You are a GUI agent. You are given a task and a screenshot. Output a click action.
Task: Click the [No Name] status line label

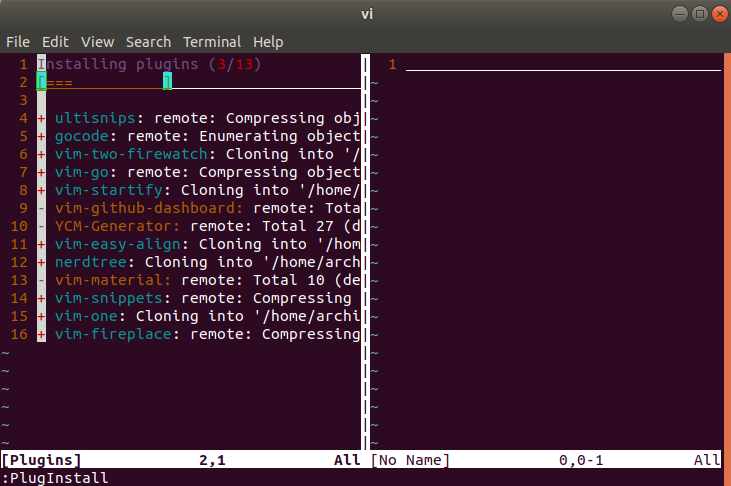tap(410, 460)
